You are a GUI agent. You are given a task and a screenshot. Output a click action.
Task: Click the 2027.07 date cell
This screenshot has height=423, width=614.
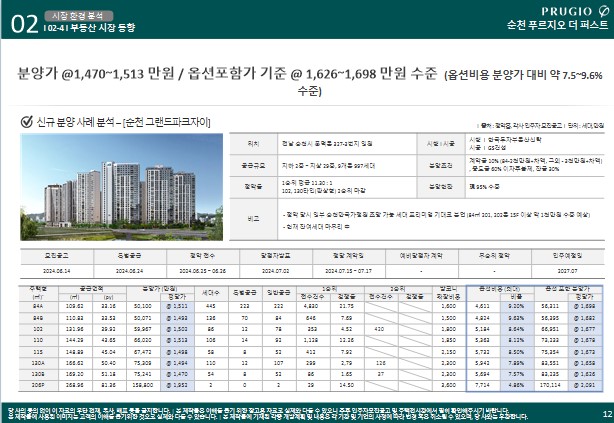point(567,271)
